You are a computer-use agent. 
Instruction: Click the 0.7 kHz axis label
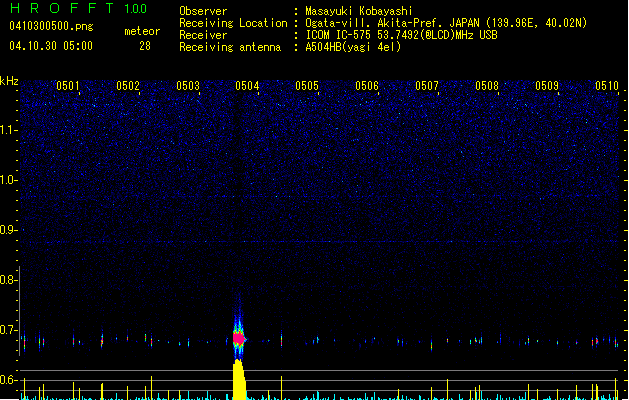click(9, 330)
